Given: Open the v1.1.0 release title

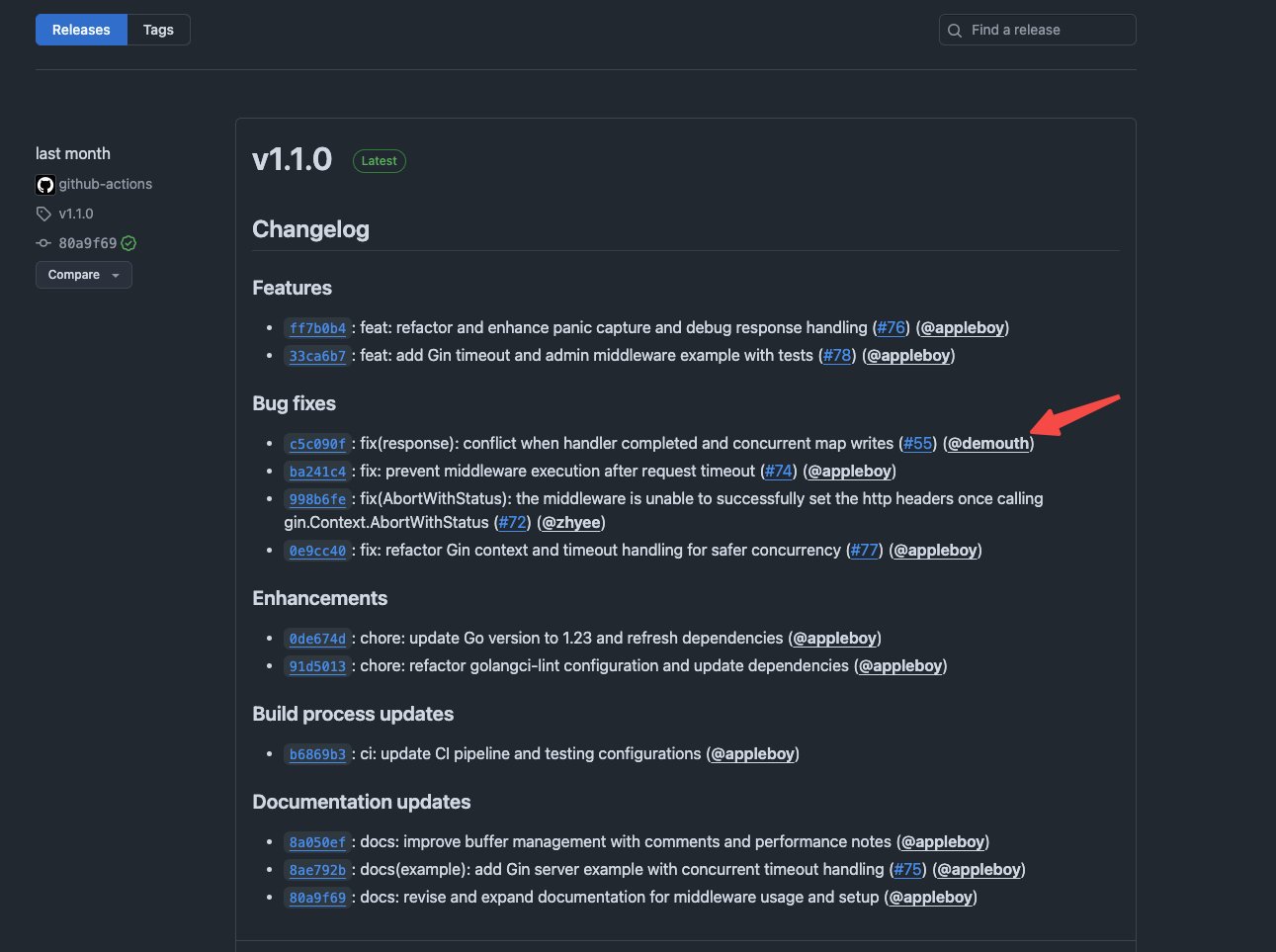Looking at the screenshot, I should [293, 159].
